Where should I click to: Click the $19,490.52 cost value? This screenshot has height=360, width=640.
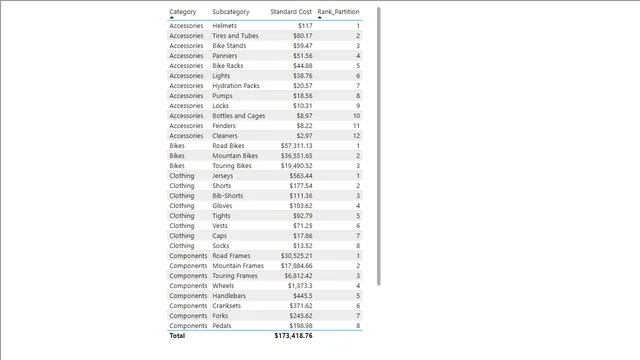click(296, 166)
